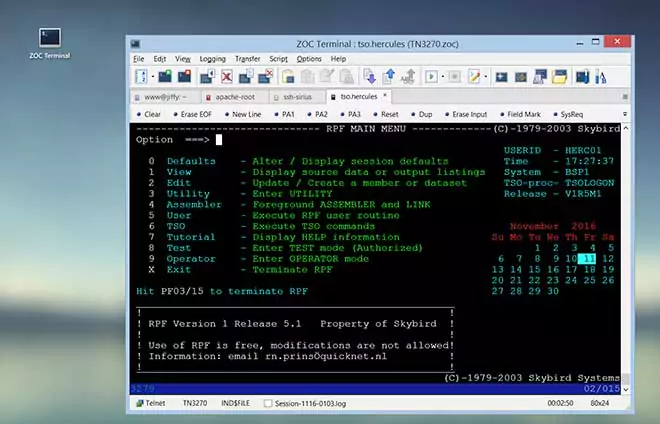Click the Clear user button
The height and width of the screenshot is (424, 660).
(x=149, y=114)
